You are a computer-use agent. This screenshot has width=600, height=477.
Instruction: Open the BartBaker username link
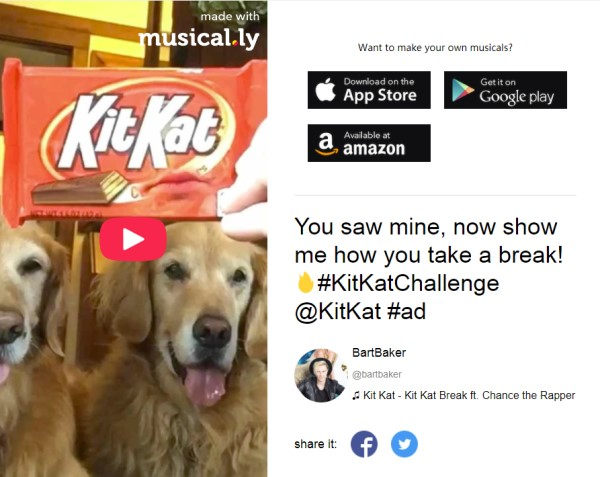[x=379, y=352]
